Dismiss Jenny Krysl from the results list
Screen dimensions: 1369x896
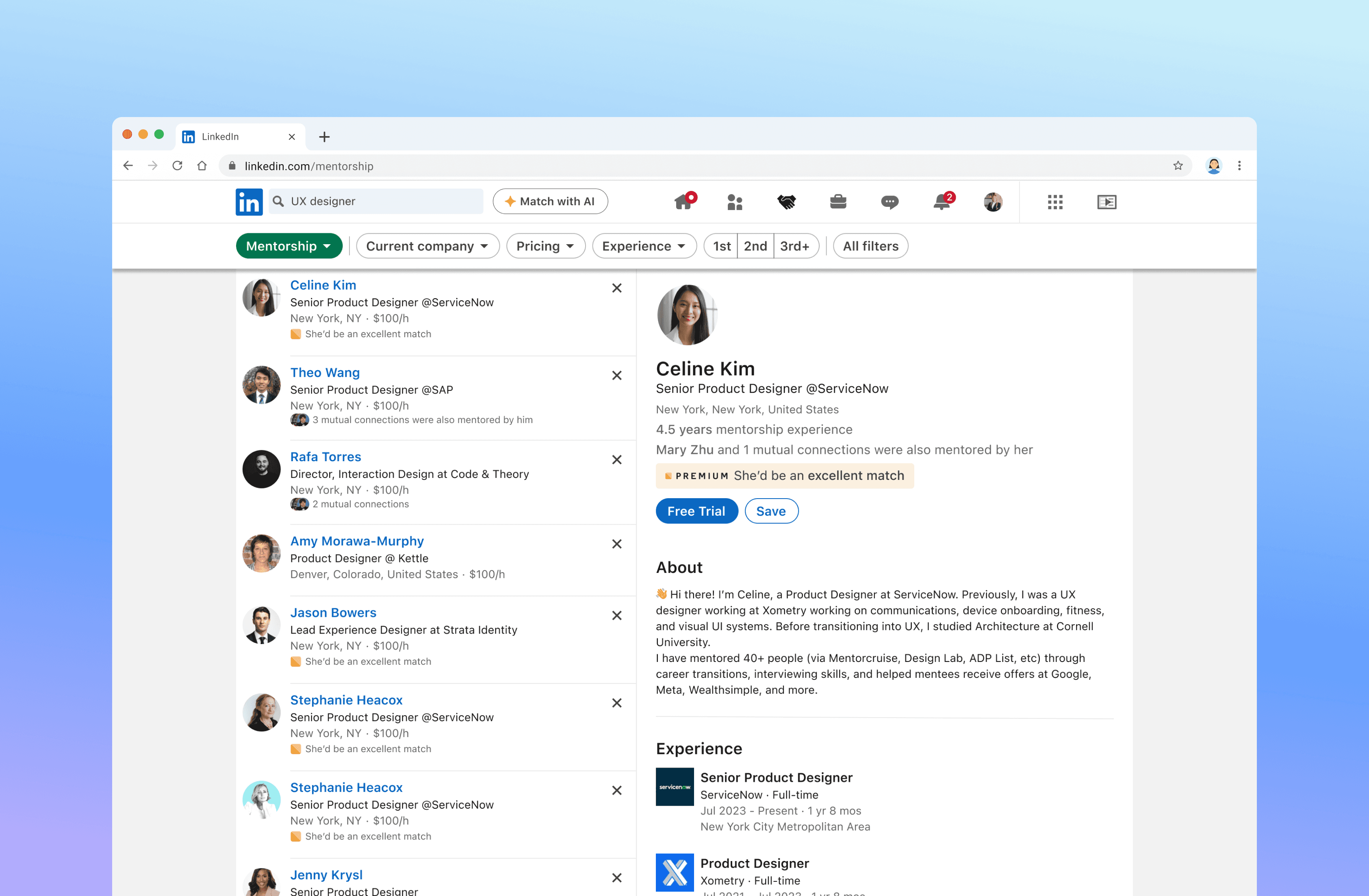point(616,878)
